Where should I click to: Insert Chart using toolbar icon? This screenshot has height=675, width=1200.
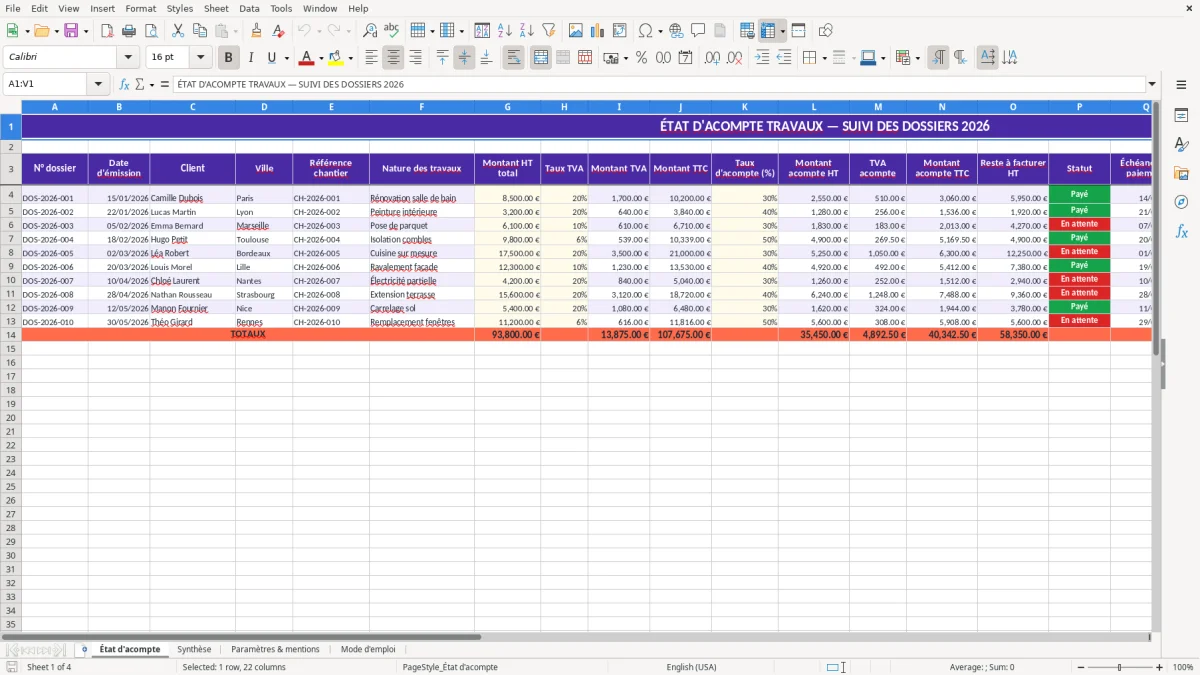point(598,31)
